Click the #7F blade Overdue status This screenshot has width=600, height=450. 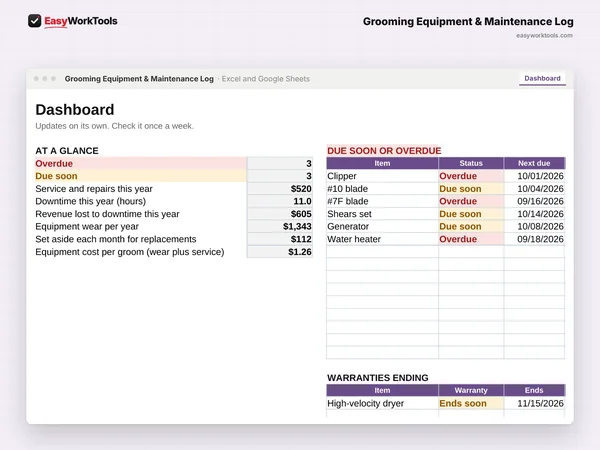471,201
